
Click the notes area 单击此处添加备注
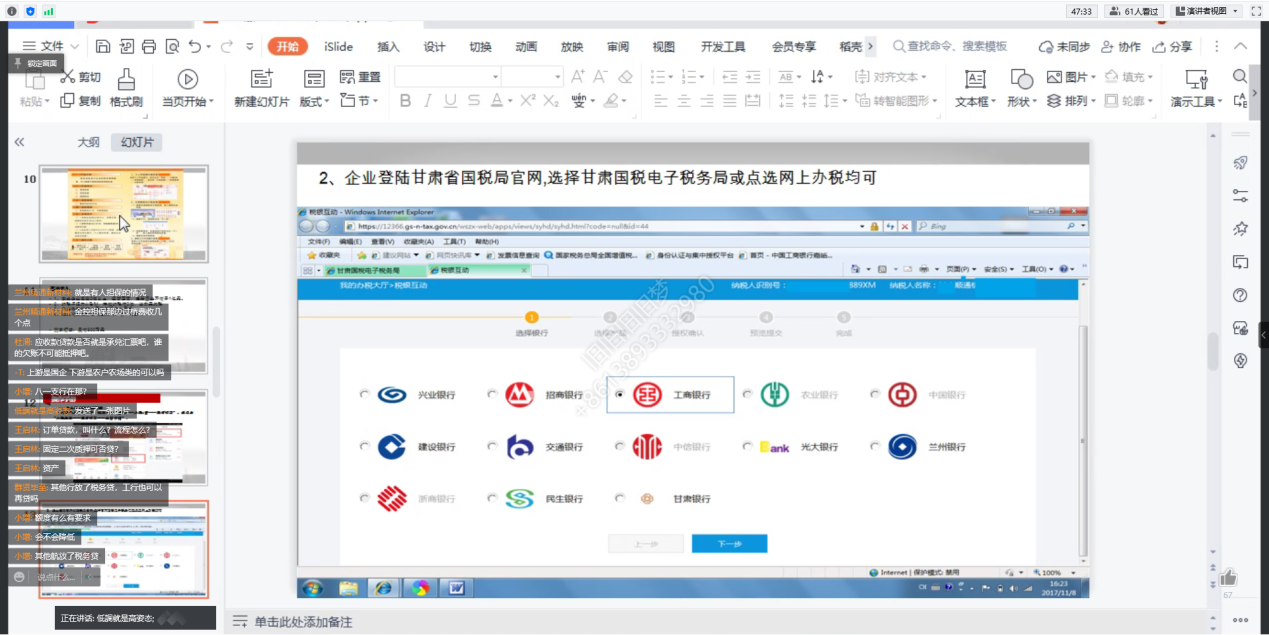303,622
